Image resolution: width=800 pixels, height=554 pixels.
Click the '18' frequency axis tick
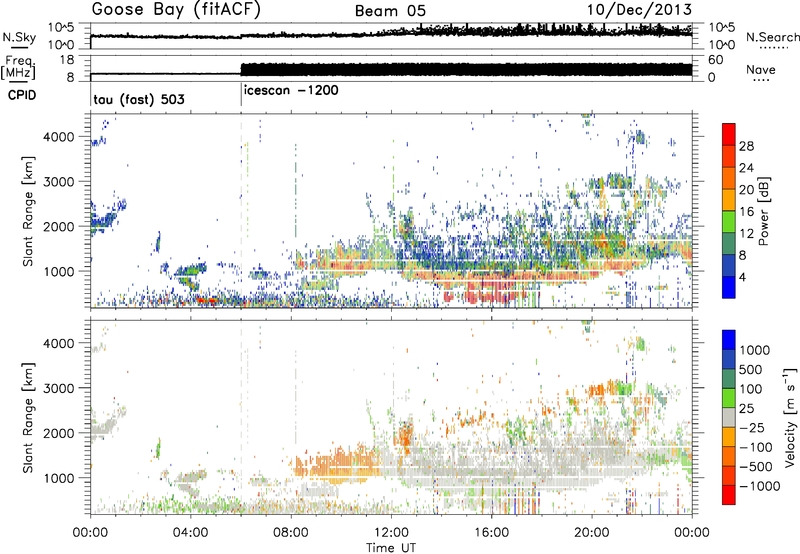pyautogui.click(x=67, y=60)
